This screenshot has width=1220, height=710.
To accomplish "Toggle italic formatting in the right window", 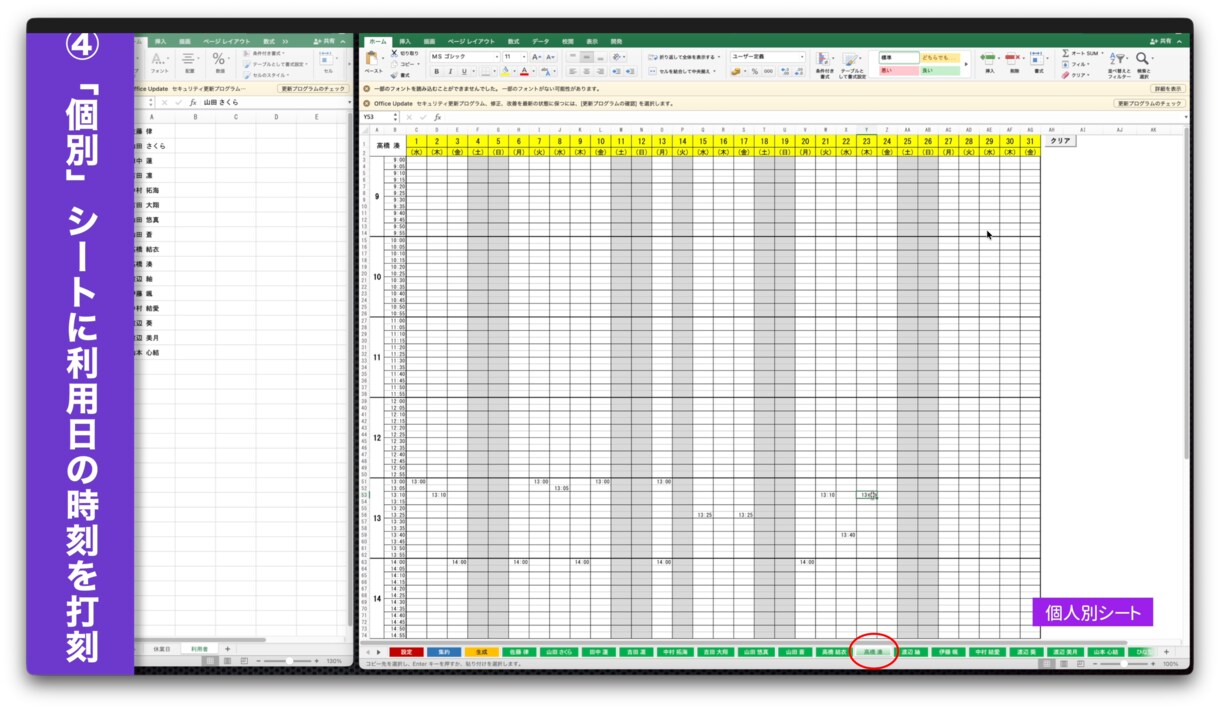I will [450, 72].
